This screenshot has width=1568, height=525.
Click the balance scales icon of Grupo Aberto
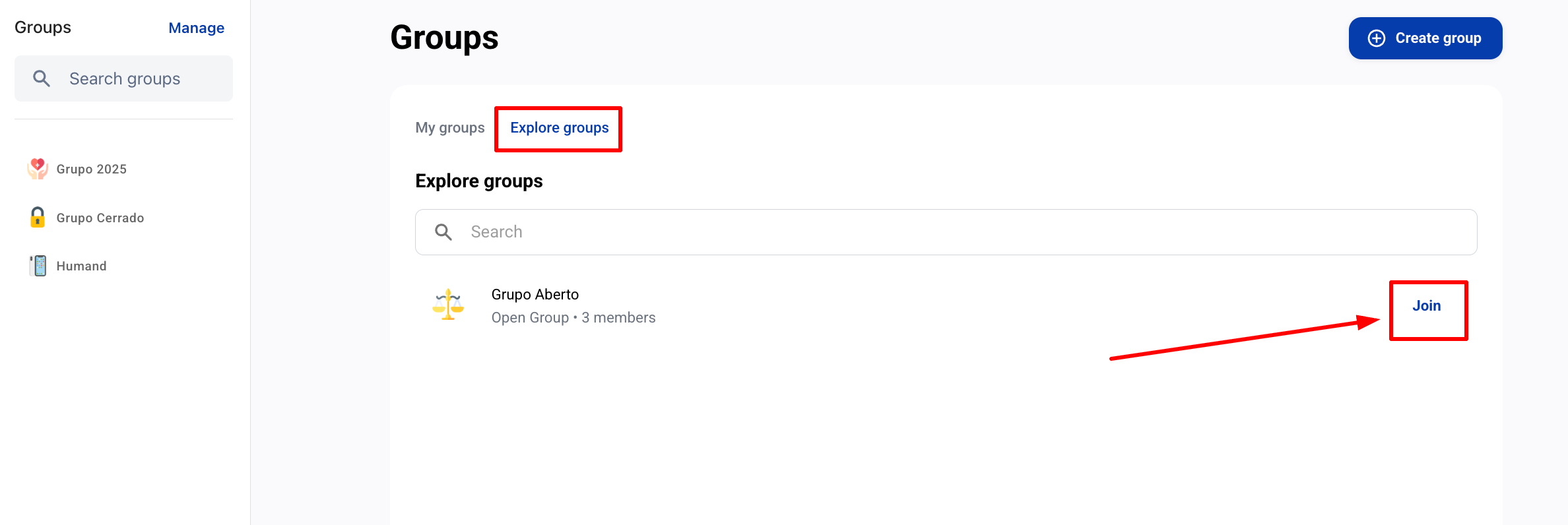tap(448, 305)
